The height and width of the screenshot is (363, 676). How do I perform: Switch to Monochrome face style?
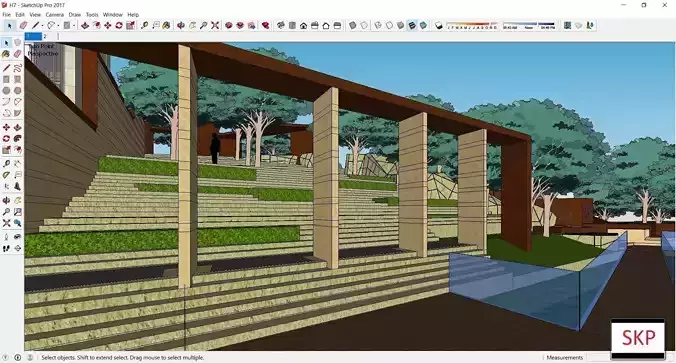(x=423, y=25)
